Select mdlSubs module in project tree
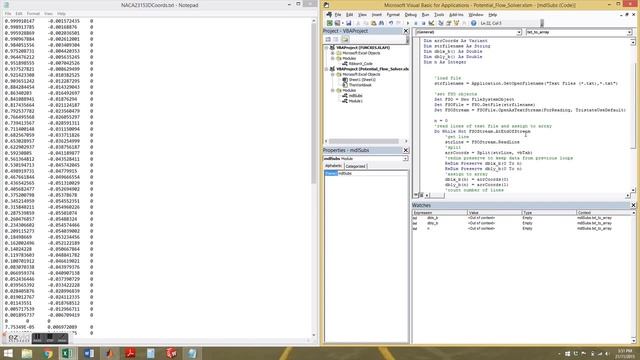 [355, 96]
